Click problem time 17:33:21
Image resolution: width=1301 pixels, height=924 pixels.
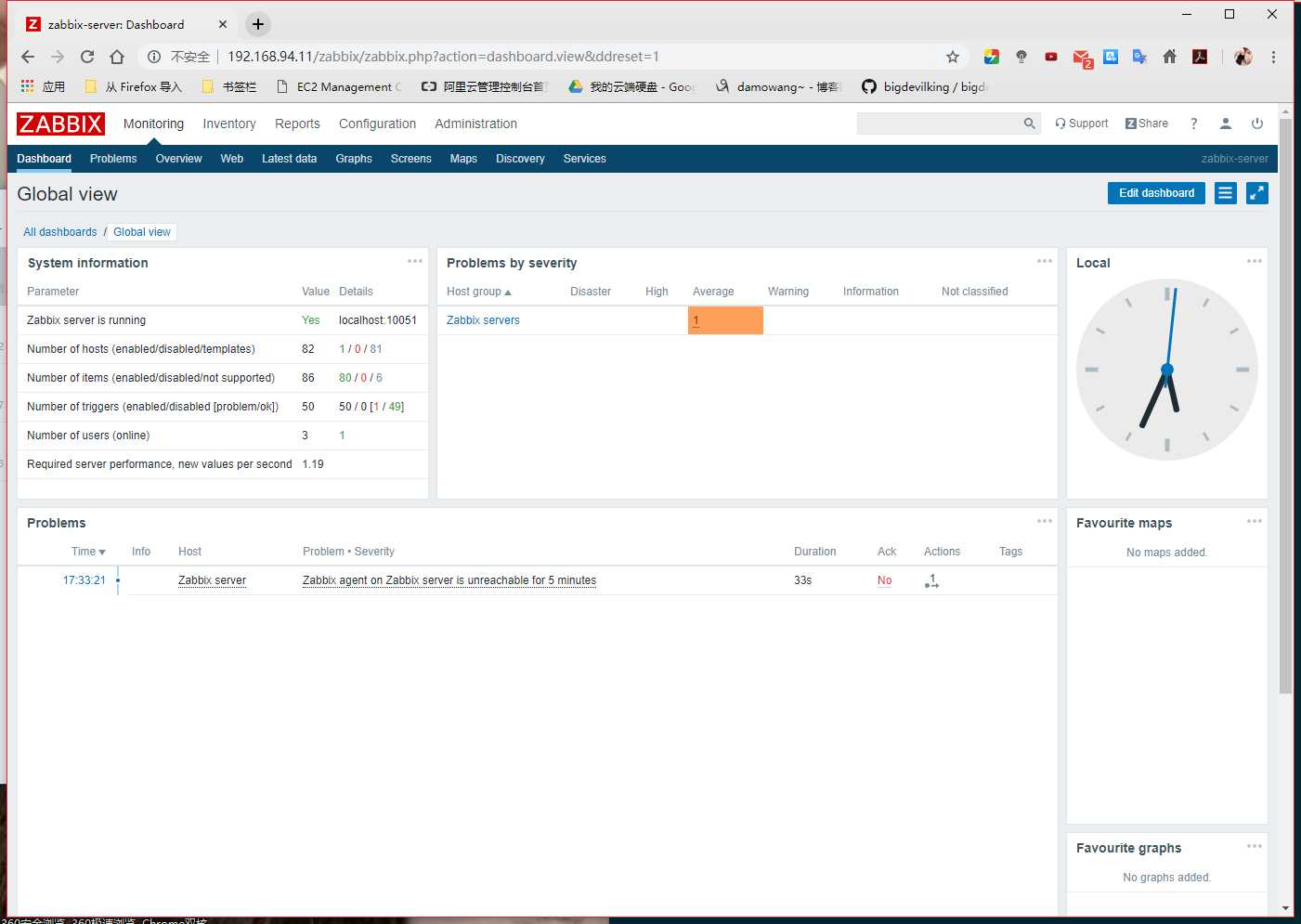click(84, 580)
